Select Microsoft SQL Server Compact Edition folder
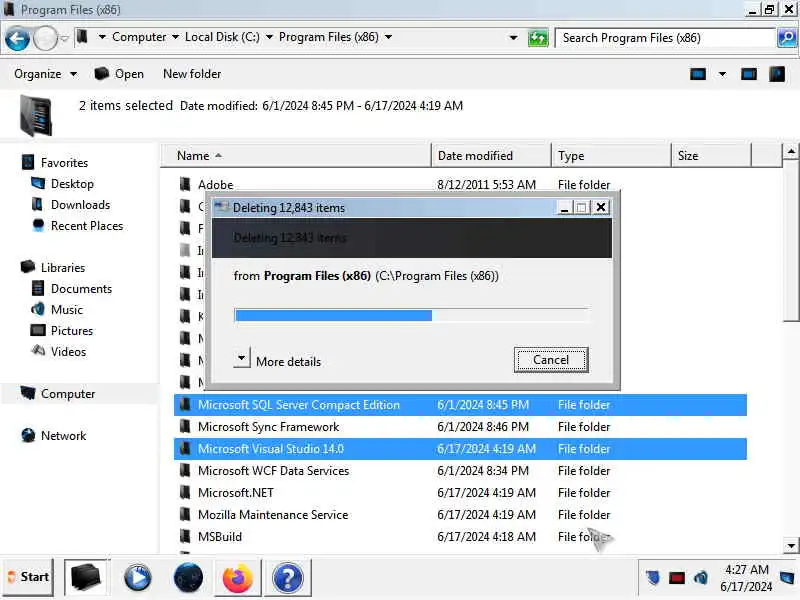 (x=460, y=405)
